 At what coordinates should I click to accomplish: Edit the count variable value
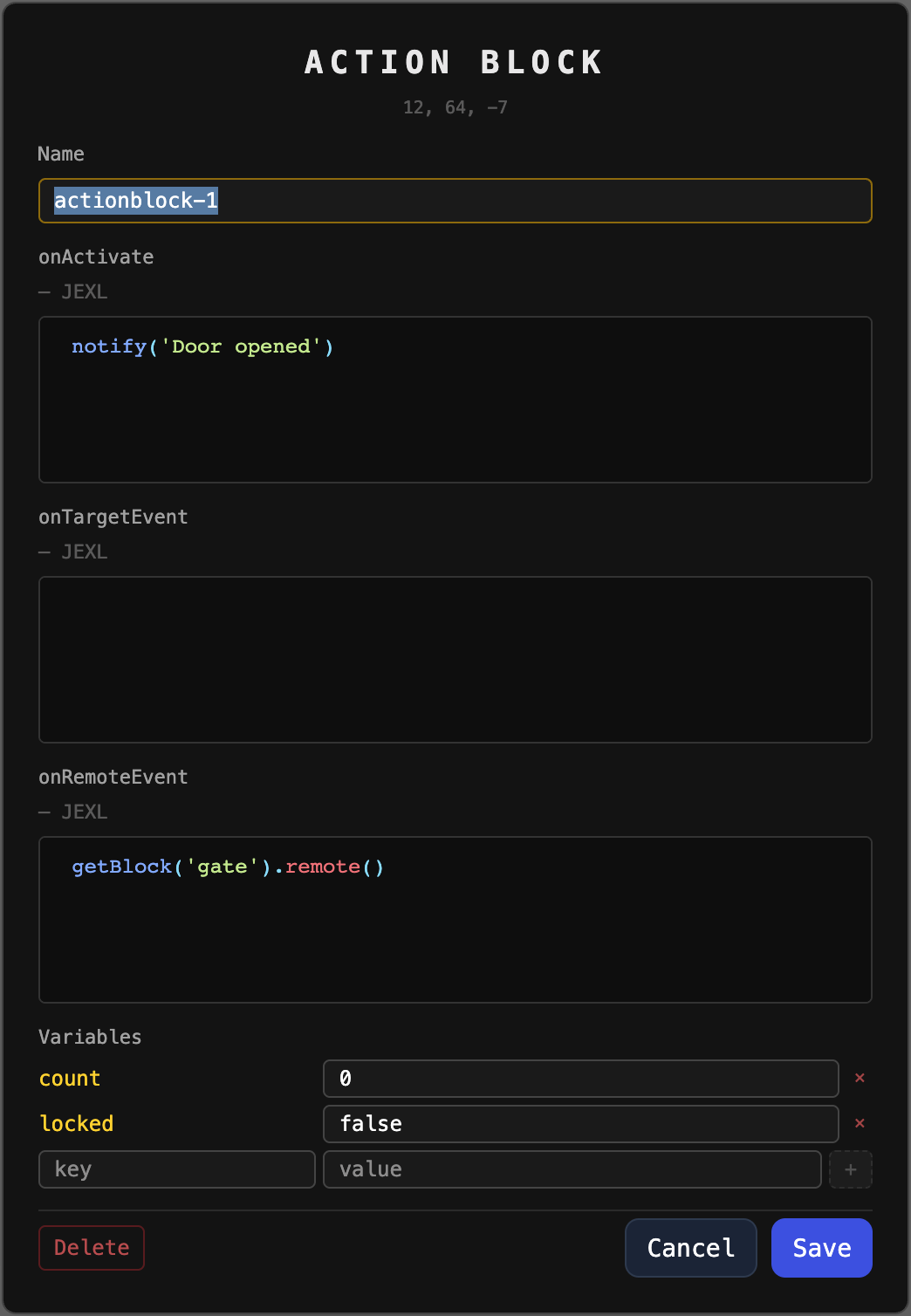coord(581,1079)
